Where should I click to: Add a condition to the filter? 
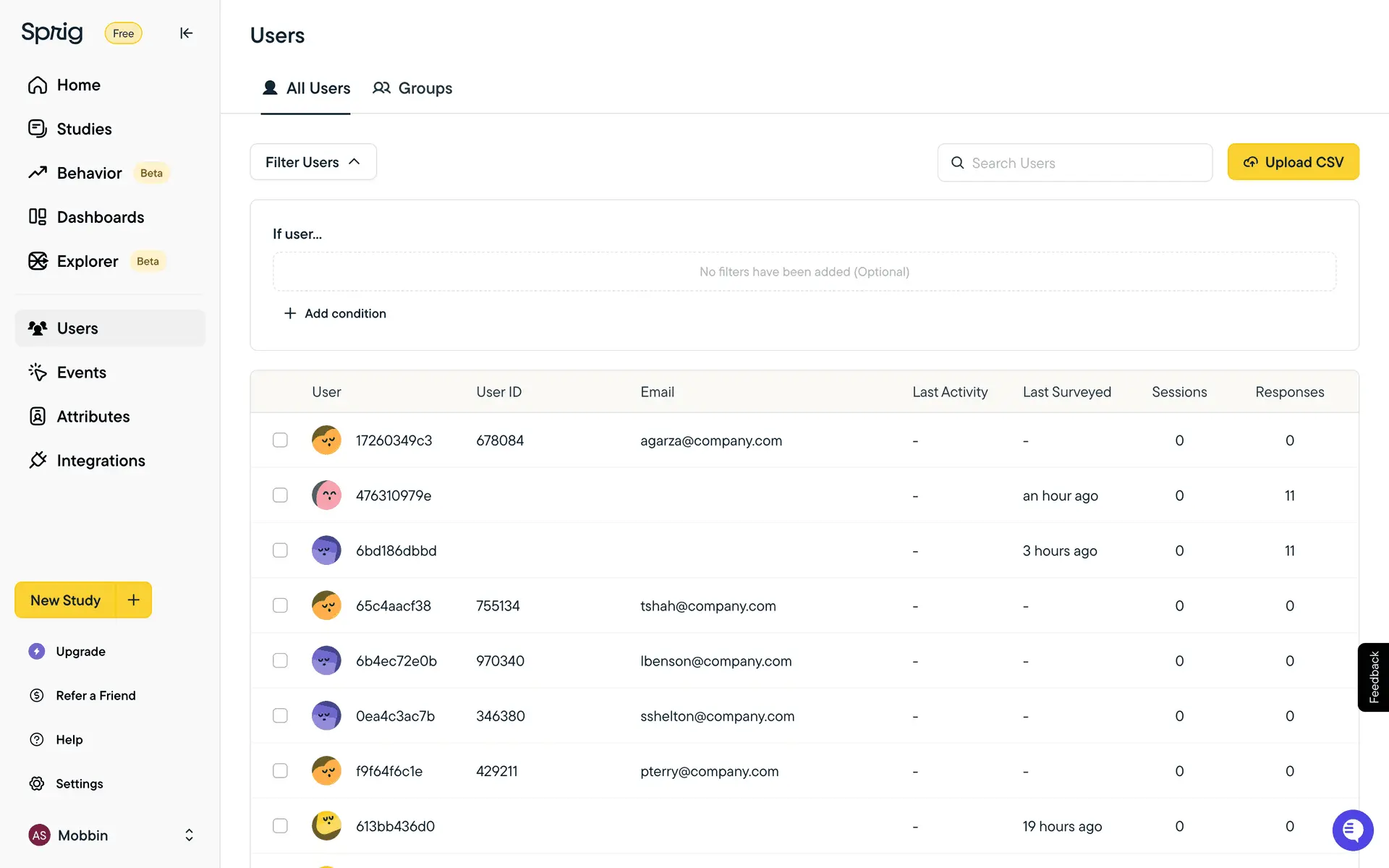(335, 313)
